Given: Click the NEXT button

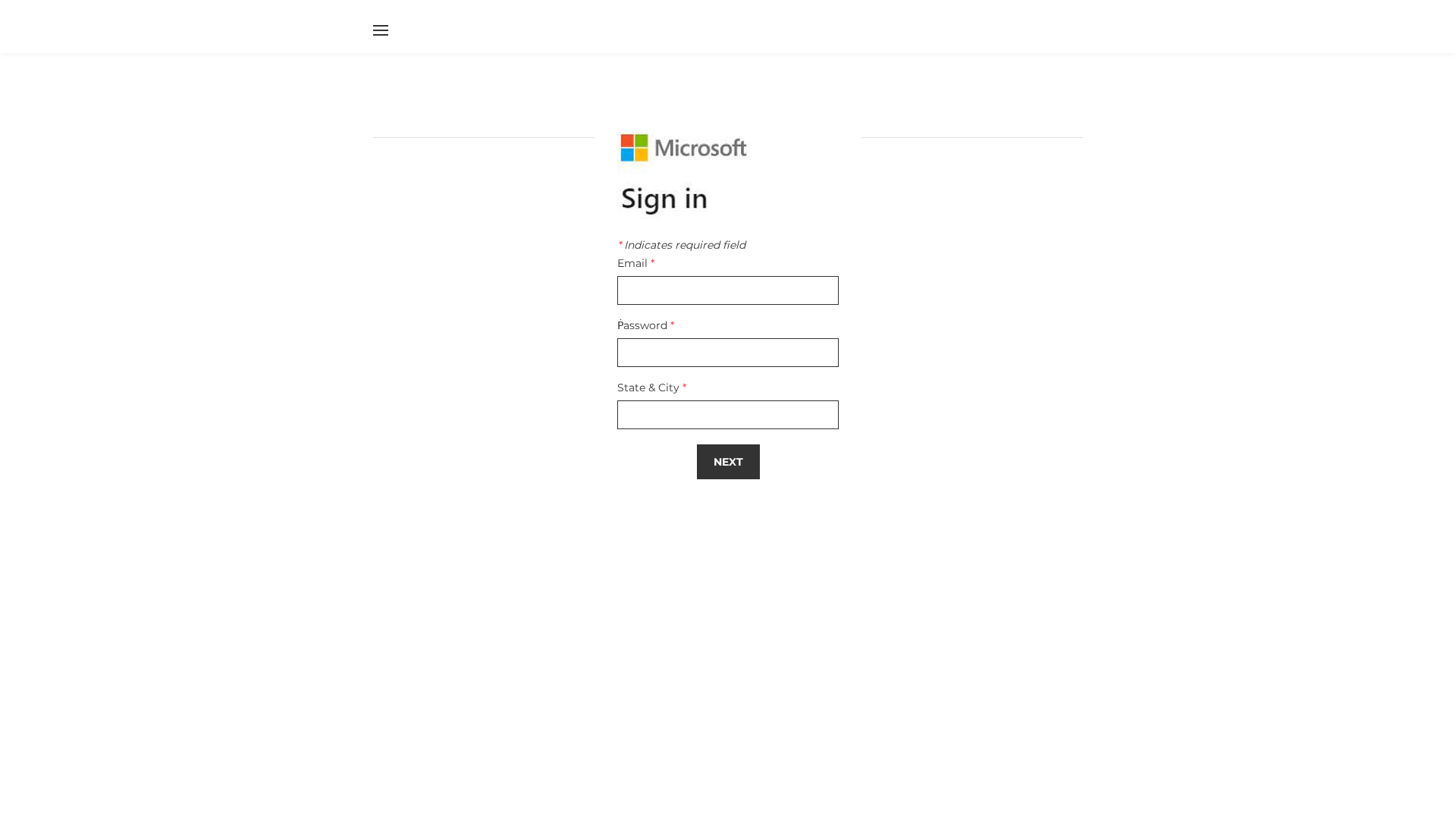Looking at the screenshot, I should [x=728, y=462].
